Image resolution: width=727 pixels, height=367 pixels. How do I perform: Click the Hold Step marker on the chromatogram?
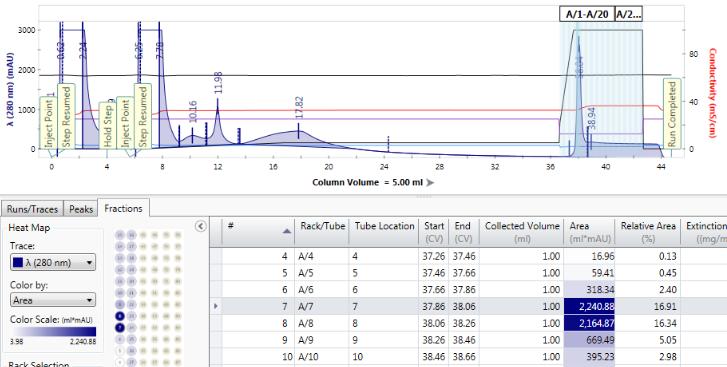tap(108, 125)
